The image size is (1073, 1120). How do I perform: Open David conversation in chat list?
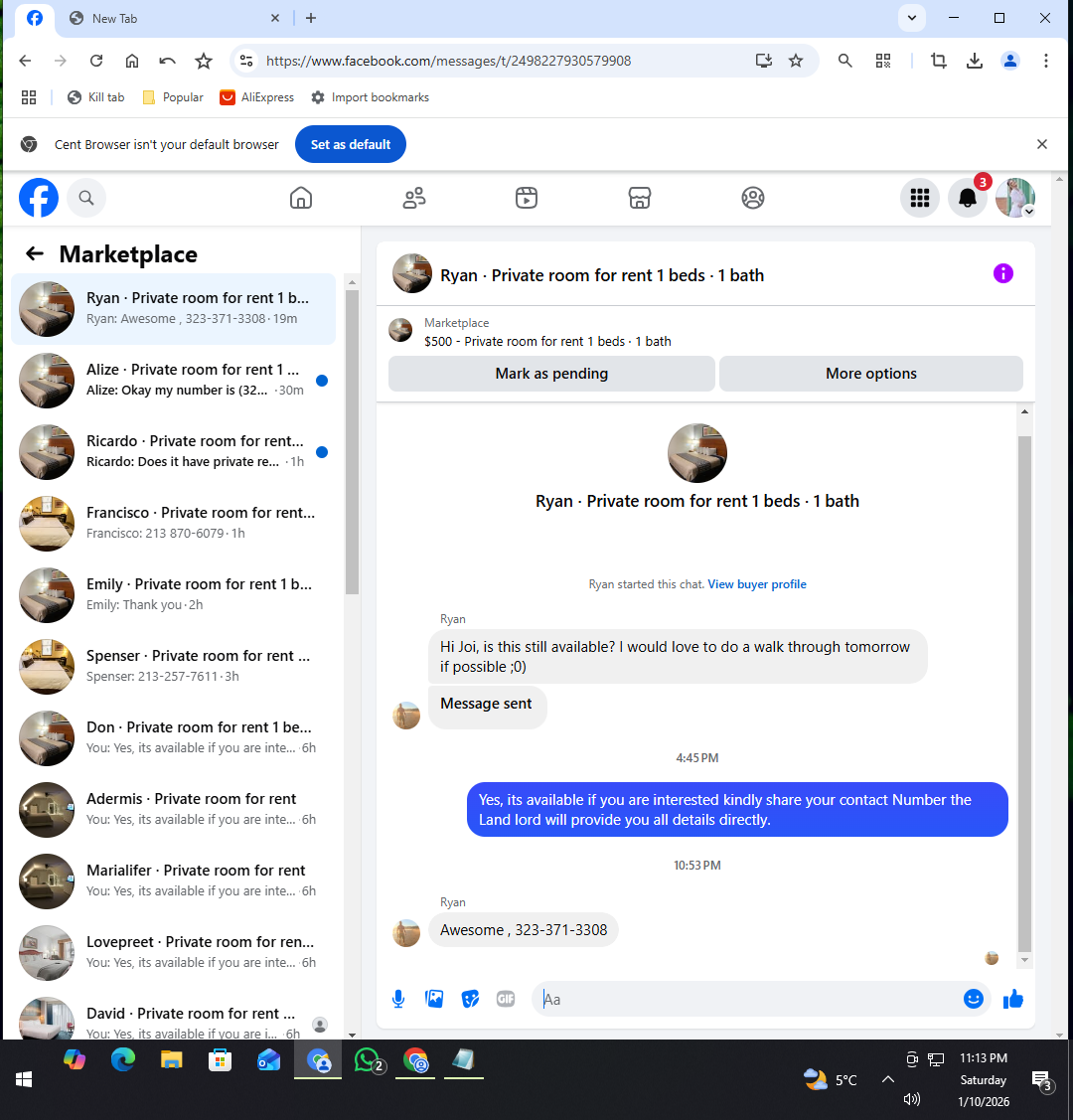click(174, 1016)
